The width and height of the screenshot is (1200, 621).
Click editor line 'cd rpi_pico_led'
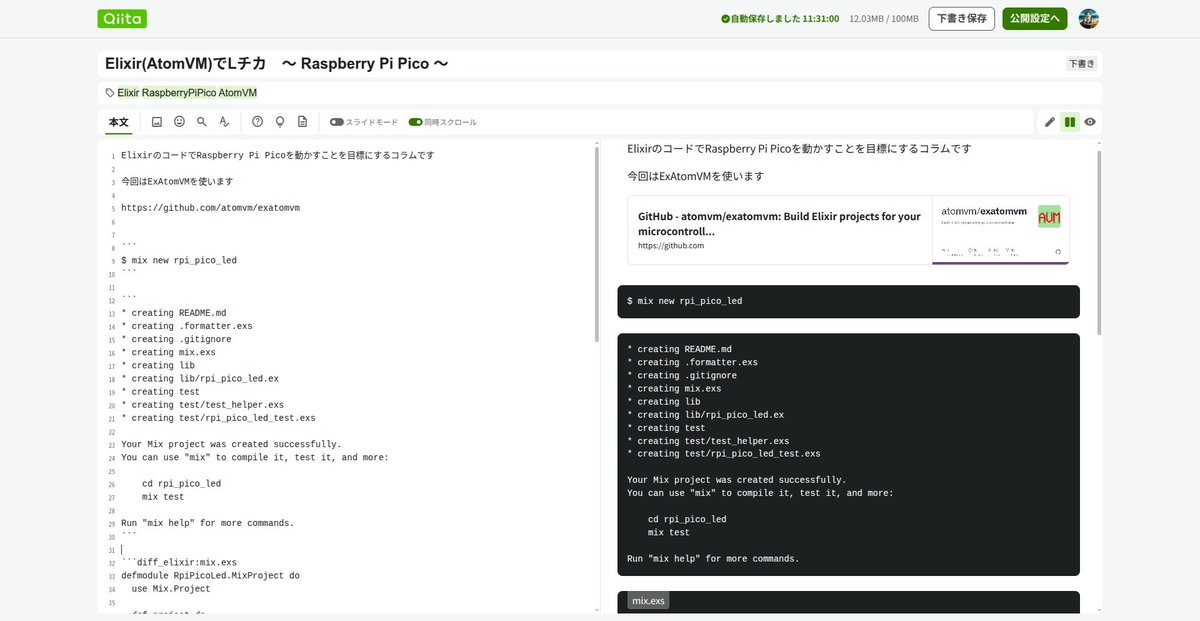click(x=181, y=484)
